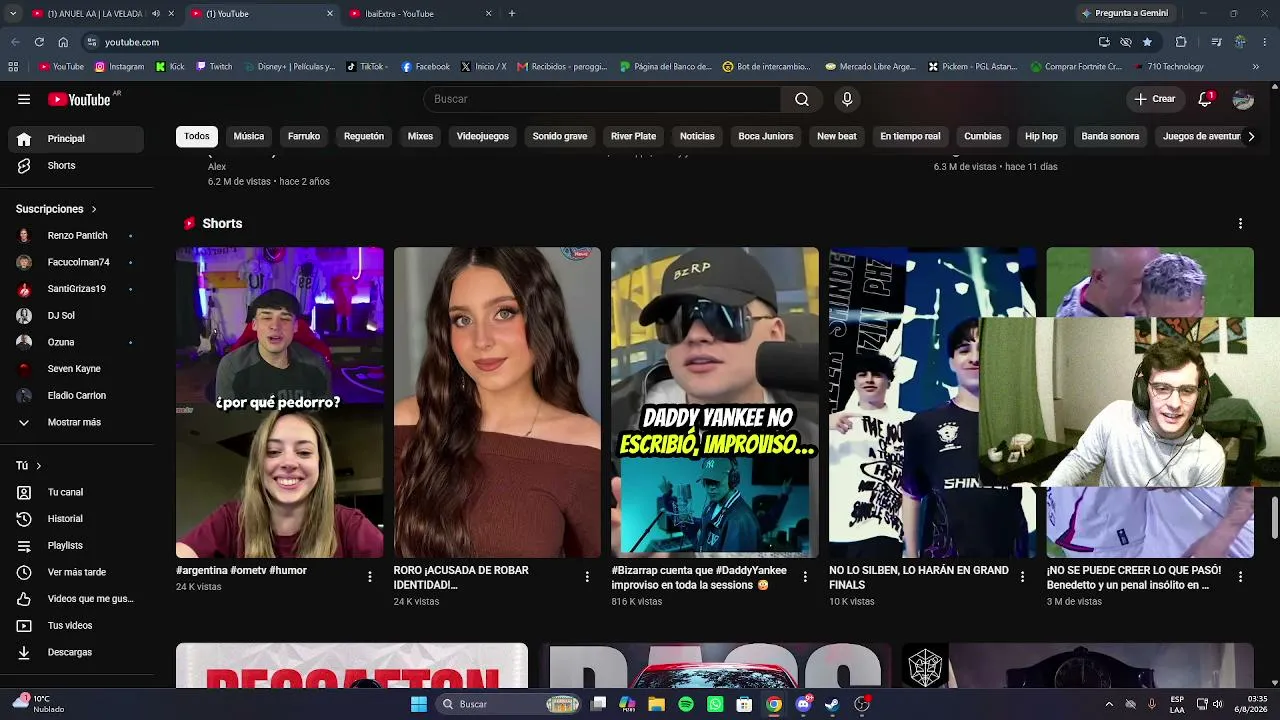Open Principal in the sidebar
The width and height of the screenshot is (1280, 720).
pyautogui.click(x=77, y=139)
